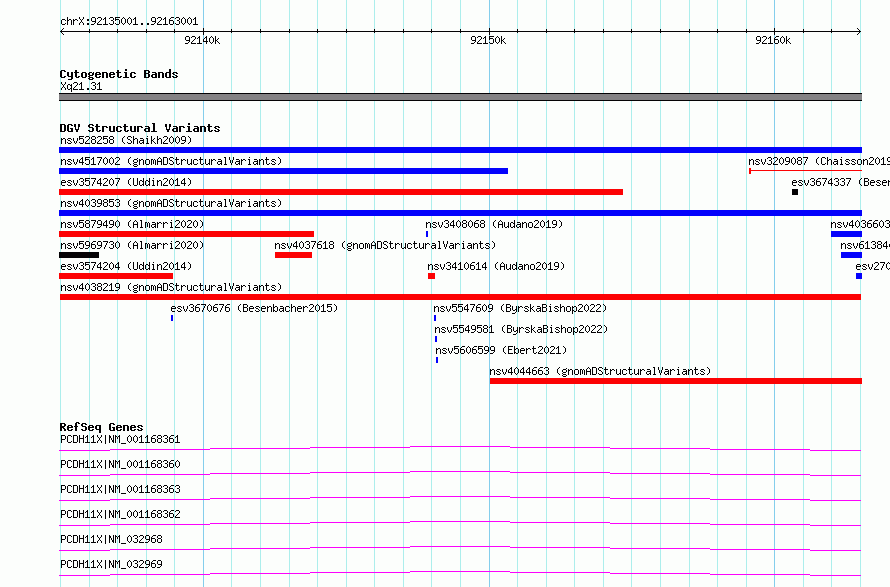Select the small blue esv3670676 marker
The image size is (890, 587).
click(x=172, y=318)
